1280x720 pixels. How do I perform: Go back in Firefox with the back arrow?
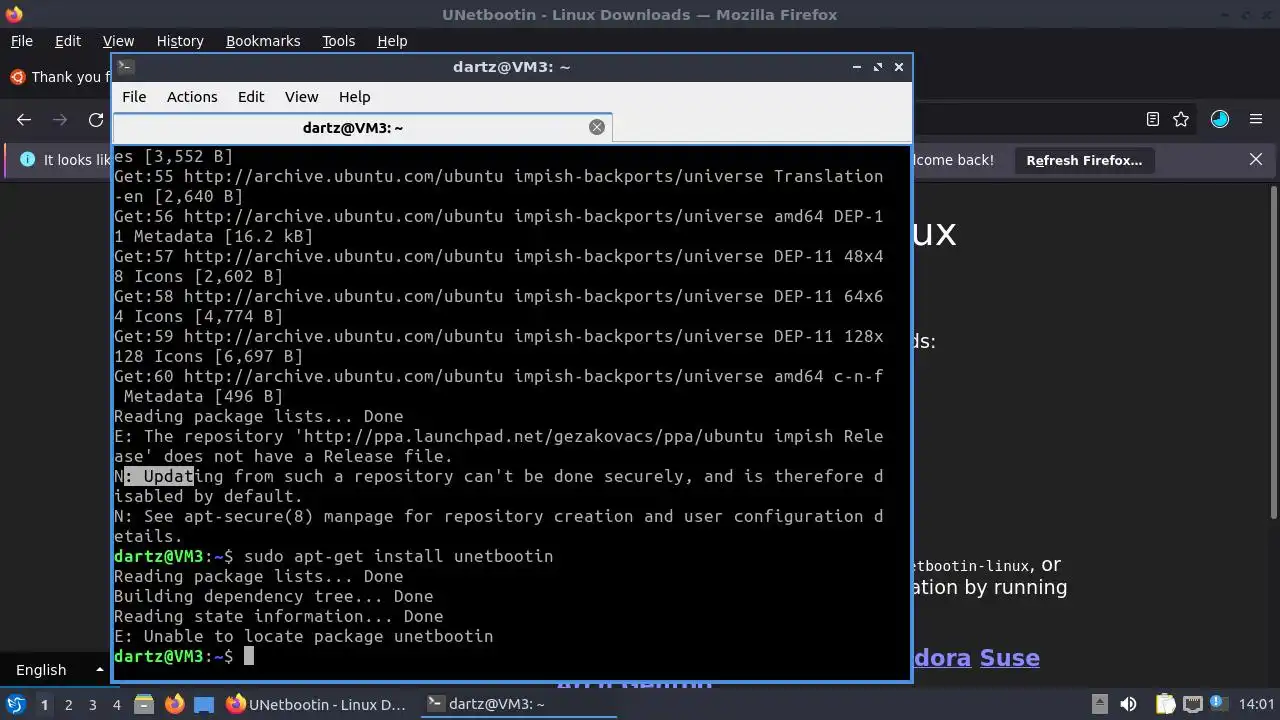click(x=24, y=119)
